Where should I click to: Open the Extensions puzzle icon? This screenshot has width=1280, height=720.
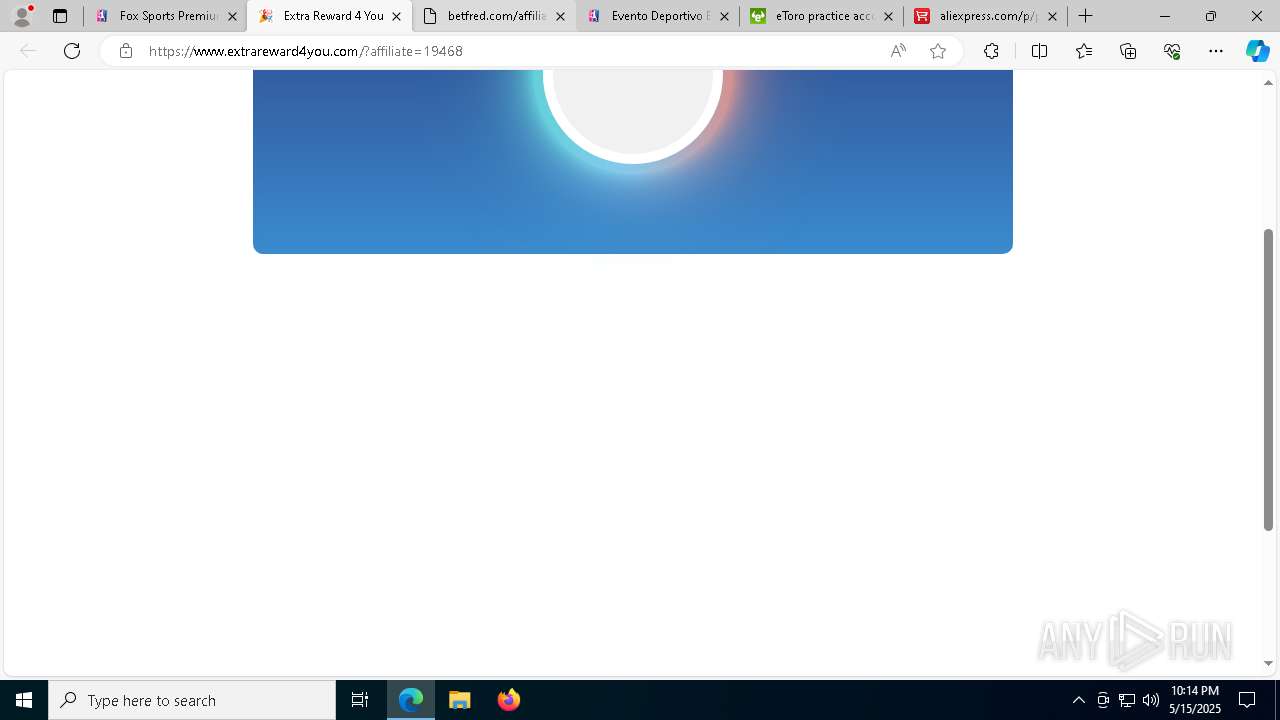(x=991, y=51)
